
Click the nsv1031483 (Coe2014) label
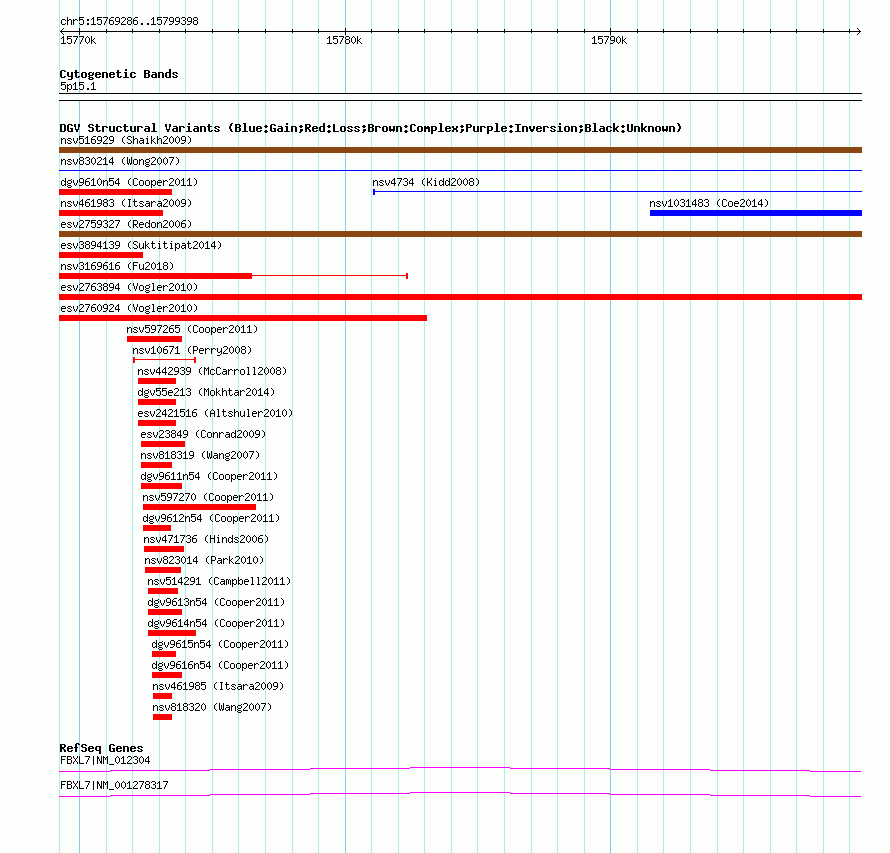point(709,203)
